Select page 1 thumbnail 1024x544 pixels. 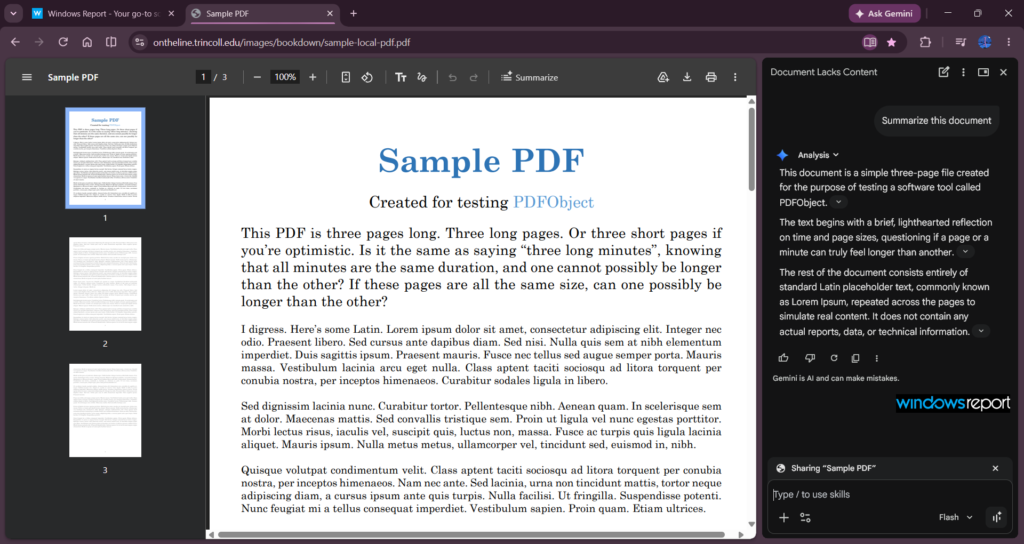click(105, 158)
